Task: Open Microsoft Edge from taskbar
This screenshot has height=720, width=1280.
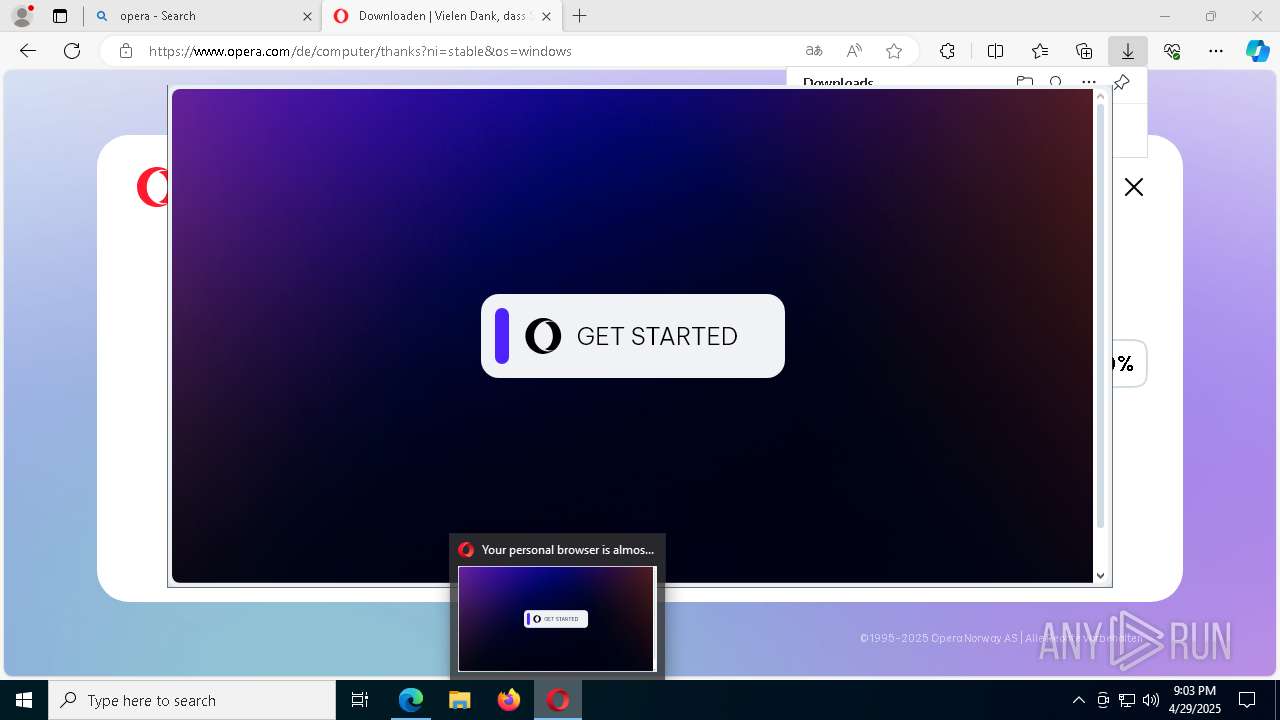Action: (411, 700)
